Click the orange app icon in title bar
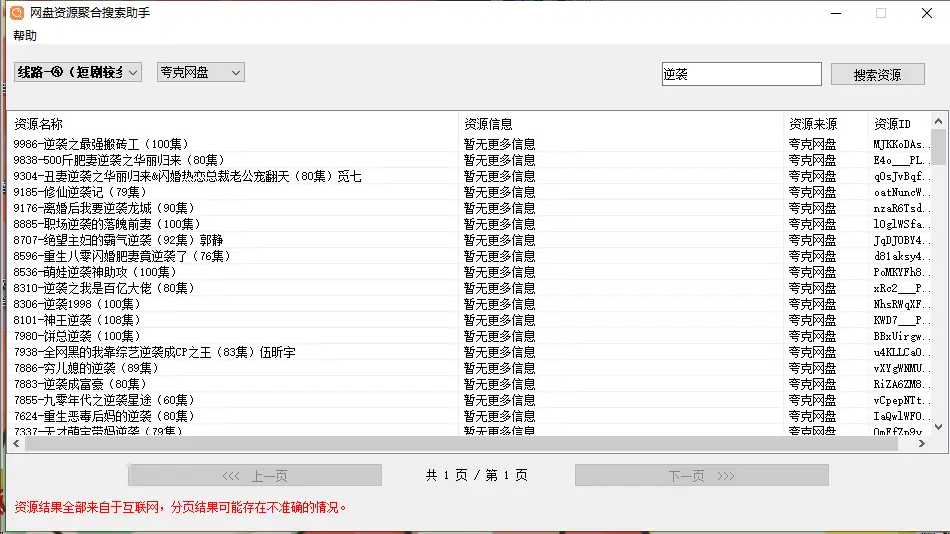The image size is (950, 534). (16, 13)
